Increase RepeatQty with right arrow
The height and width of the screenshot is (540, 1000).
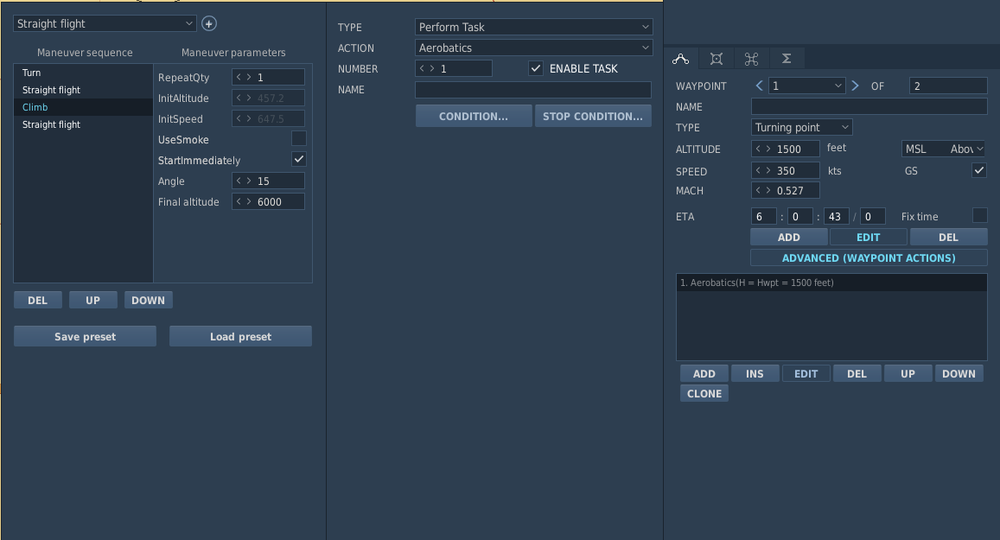click(248, 77)
